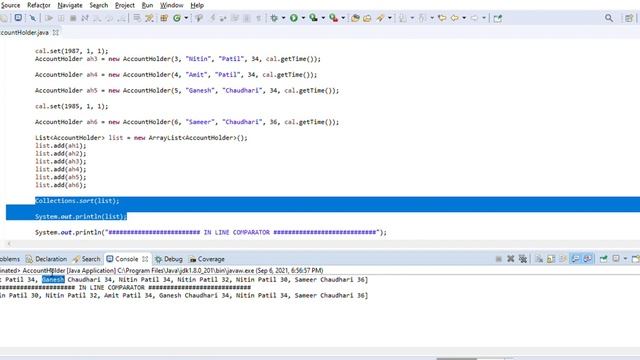Open the New Java Class dropdown arrow
The image size is (640, 360).
[186, 18]
